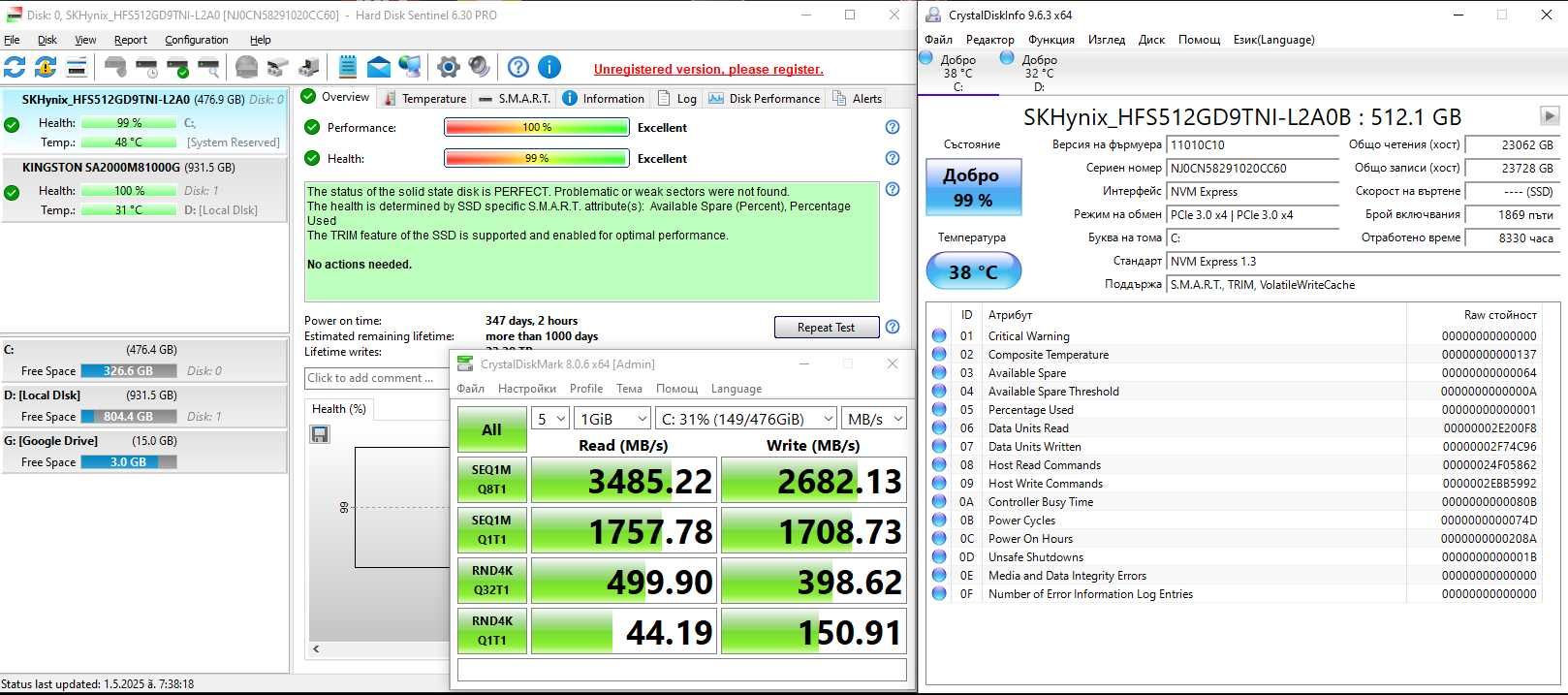Click the G: [Google Drive] partition entry

[x=143, y=451]
